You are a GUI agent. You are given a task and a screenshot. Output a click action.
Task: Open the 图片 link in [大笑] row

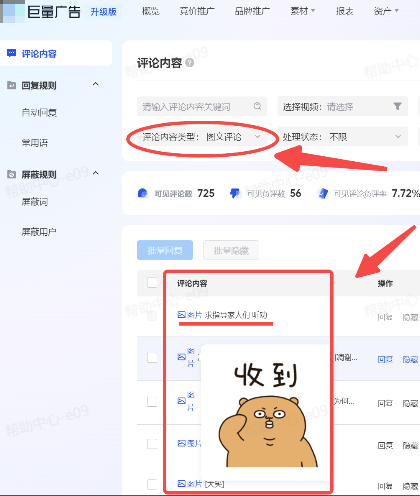point(190,483)
